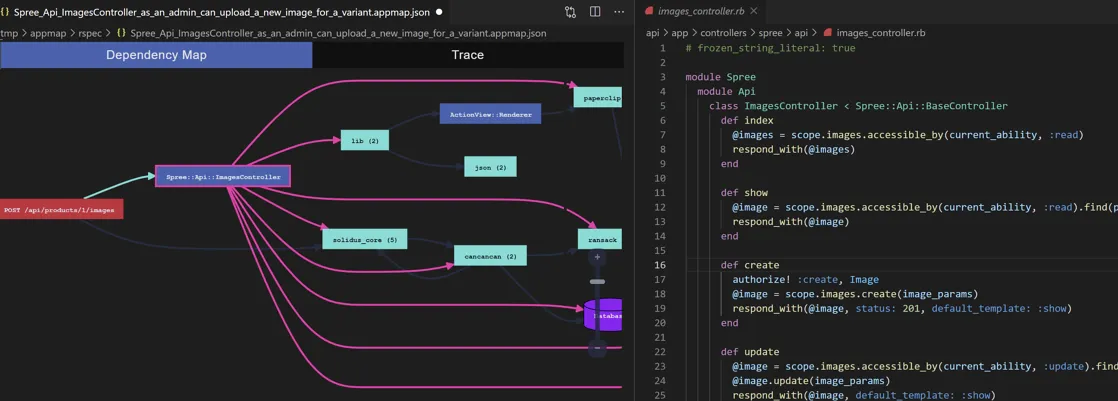
Task: Close the images_controller.rb tab
Action: (x=754, y=11)
